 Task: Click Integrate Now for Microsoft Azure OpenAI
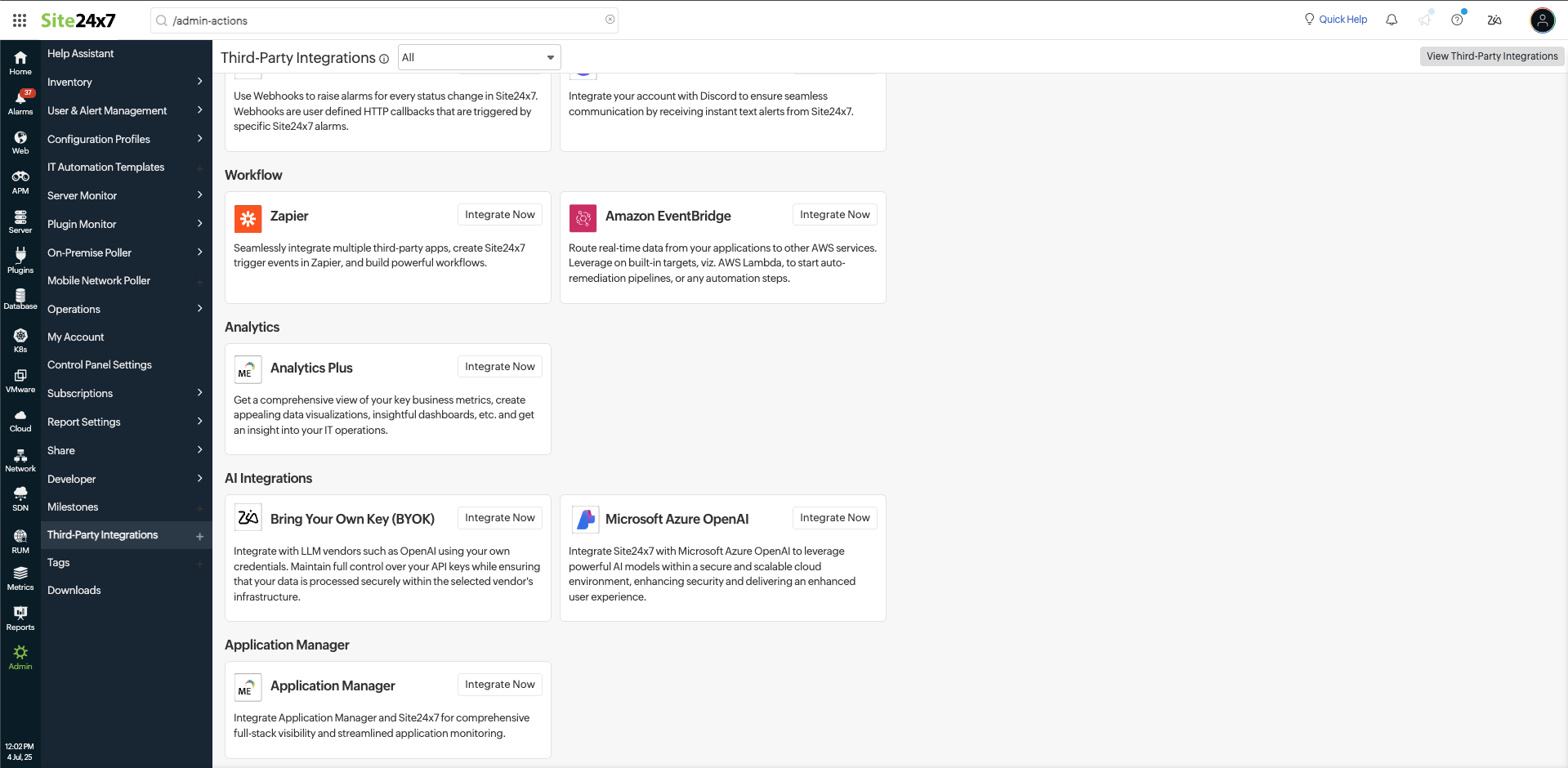pyautogui.click(x=835, y=518)
